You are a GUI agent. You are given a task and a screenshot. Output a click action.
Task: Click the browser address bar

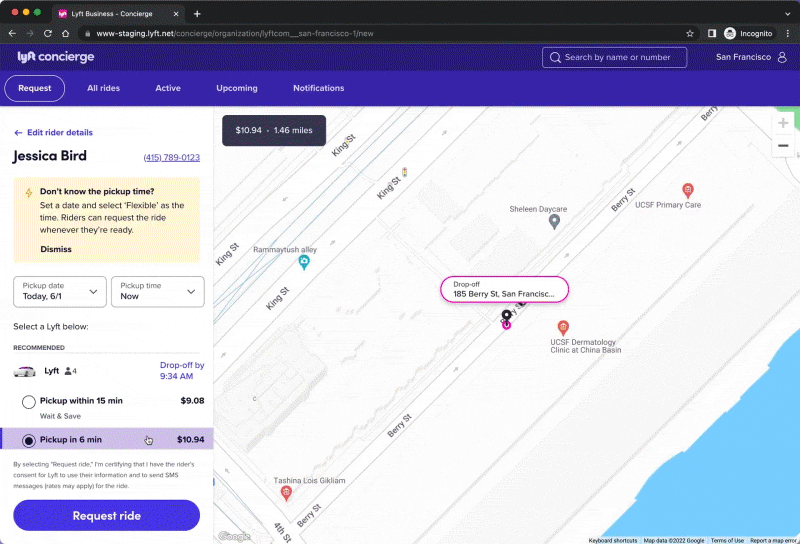[x=383, y=33]
